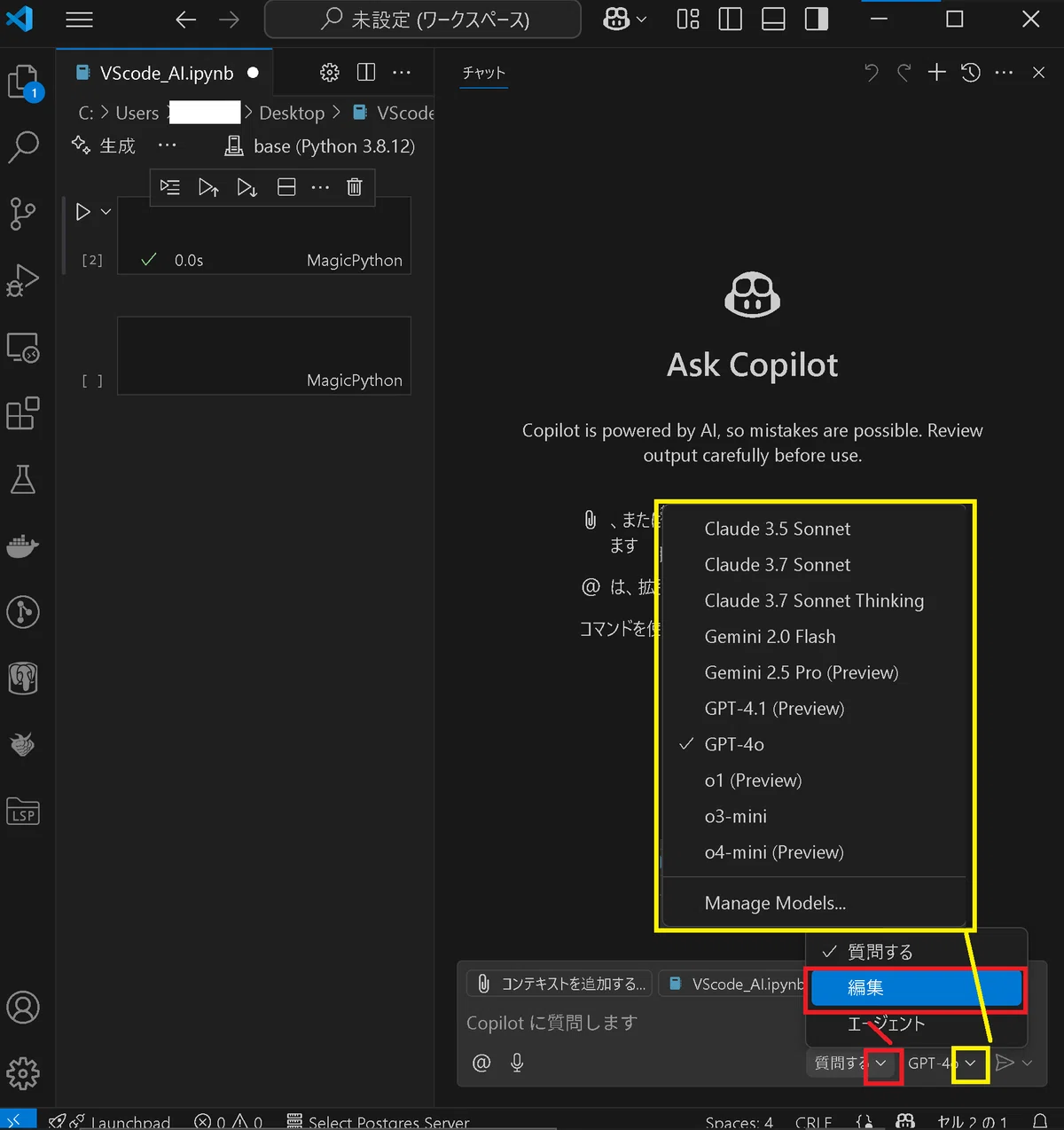The width and height of the screenshot is (1064, 1130).
Task: Toggle the secondary side bar layout button
Action: [817, 20]
